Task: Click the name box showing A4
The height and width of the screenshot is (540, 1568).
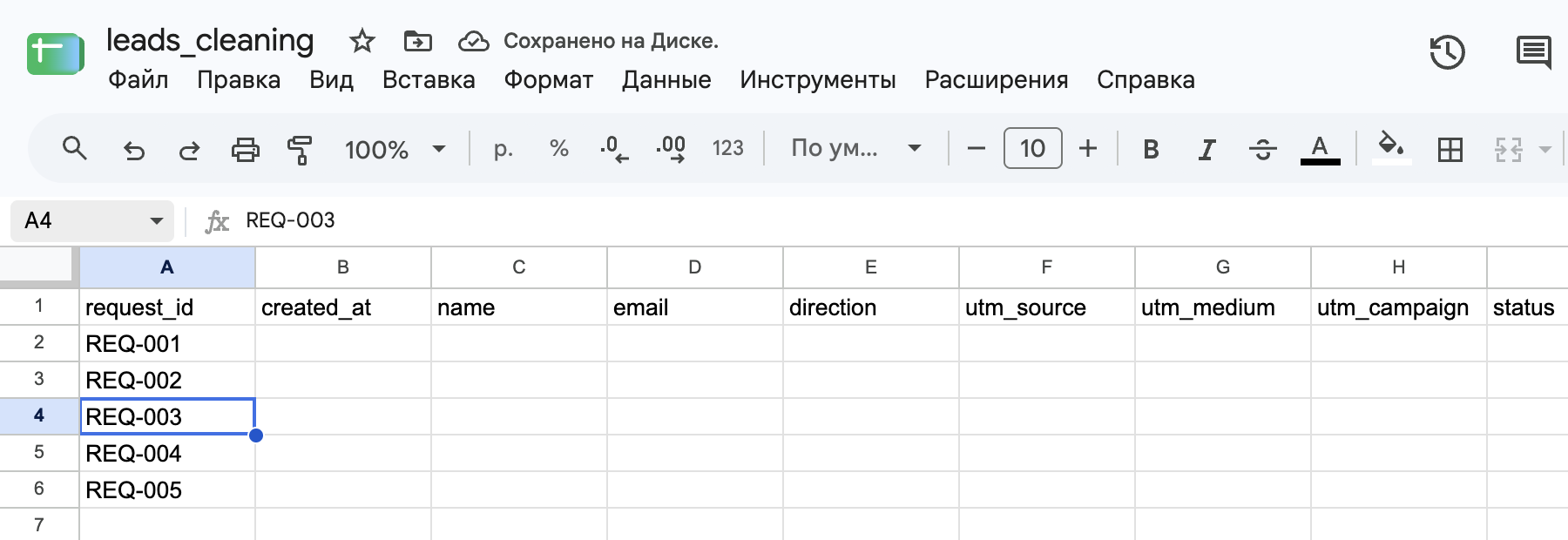Action: click(x=91, y=221)
